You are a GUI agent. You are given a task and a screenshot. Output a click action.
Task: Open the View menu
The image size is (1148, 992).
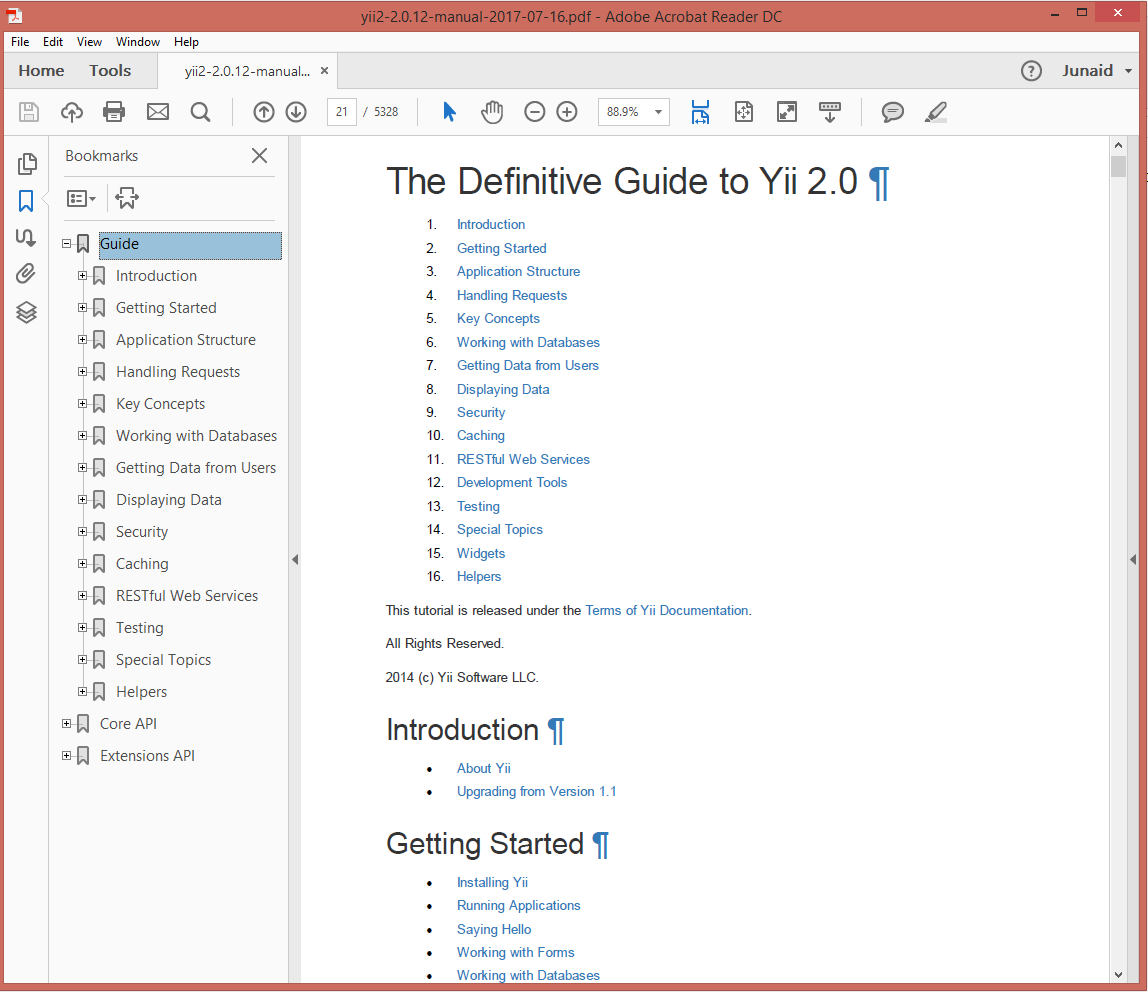[x=89, y=42]
